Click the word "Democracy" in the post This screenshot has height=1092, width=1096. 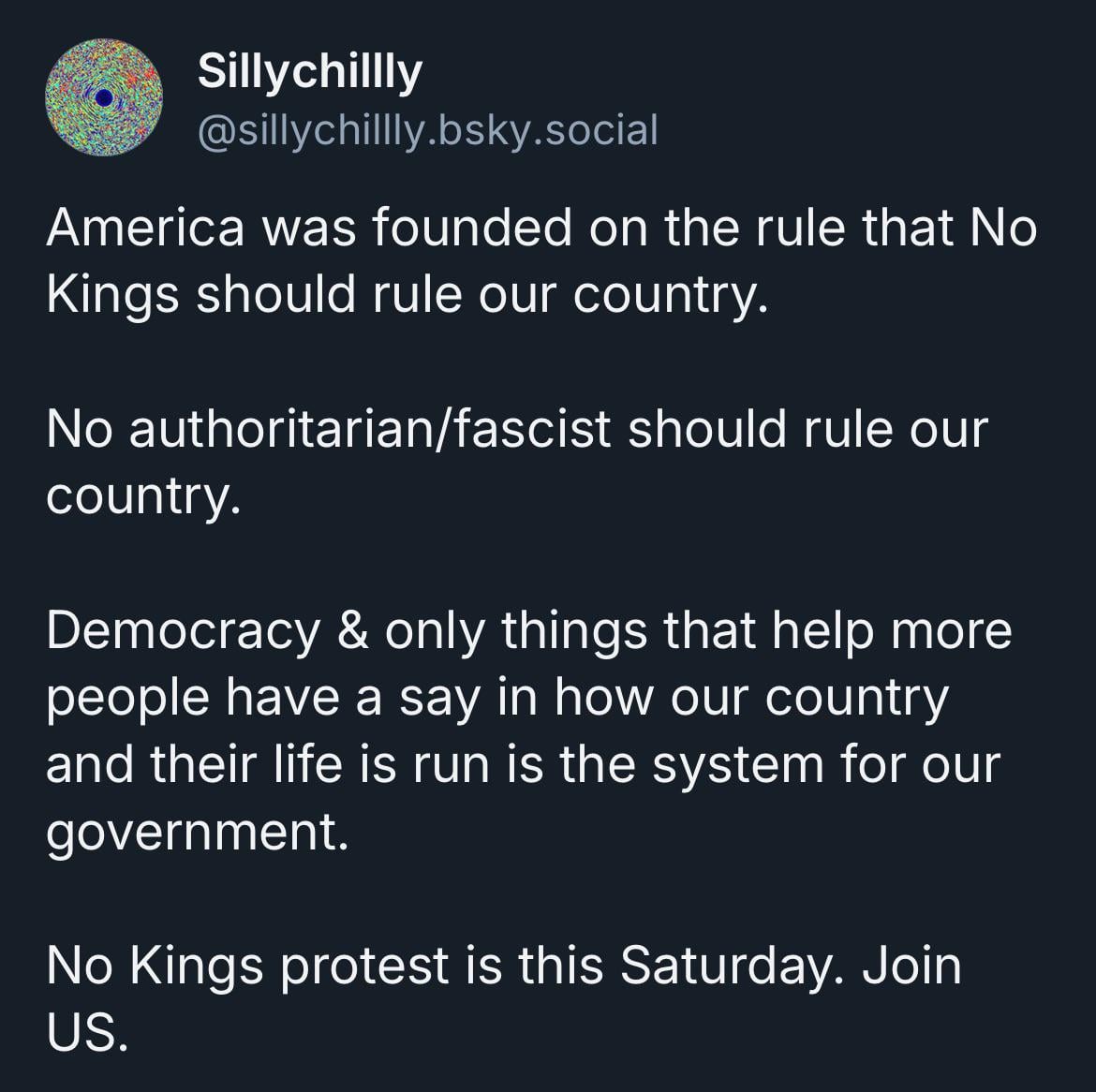tap(182, 630)
